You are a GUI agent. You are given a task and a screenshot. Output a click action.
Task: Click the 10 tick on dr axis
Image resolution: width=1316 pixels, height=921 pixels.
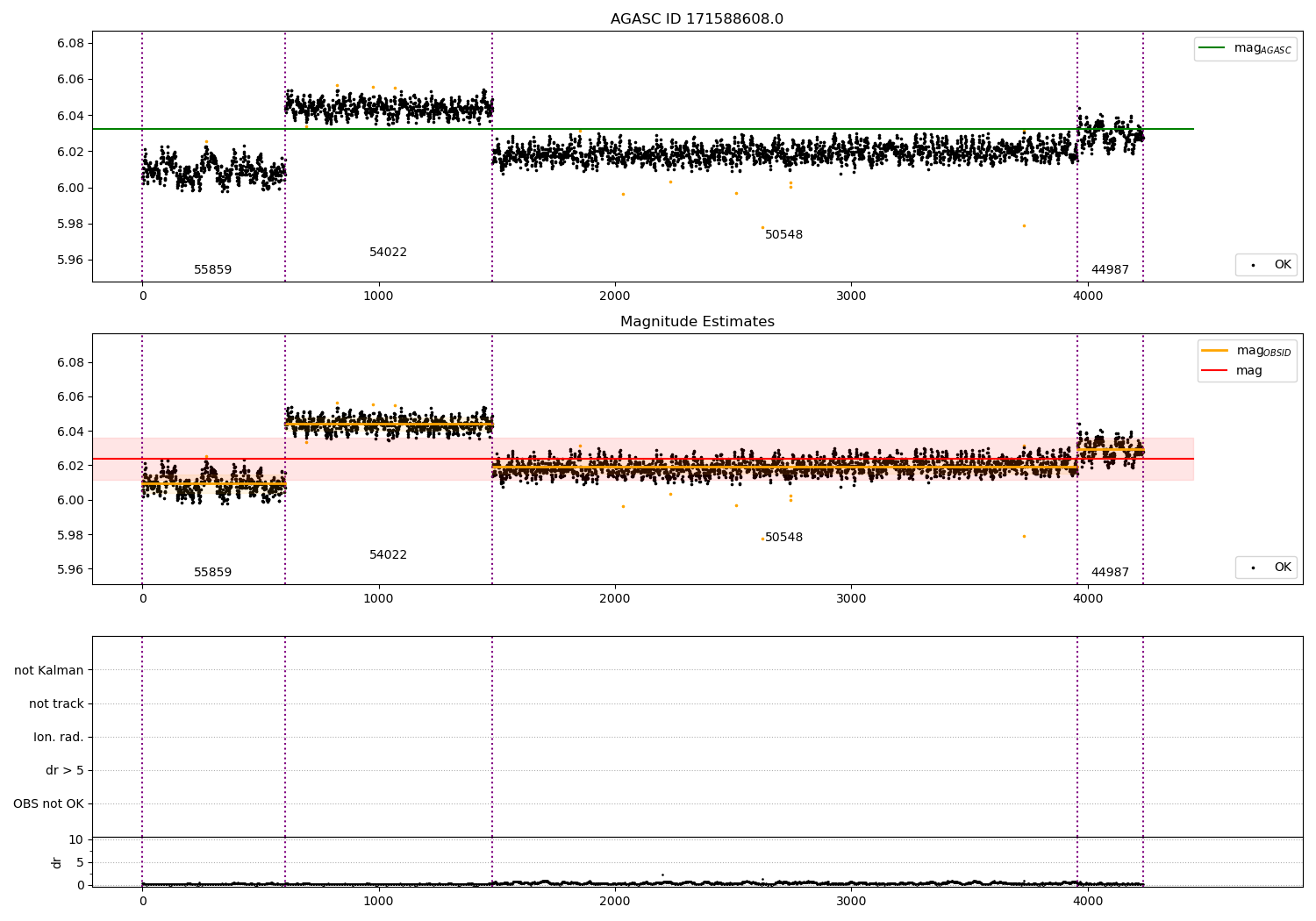click(x=75, y=839)
